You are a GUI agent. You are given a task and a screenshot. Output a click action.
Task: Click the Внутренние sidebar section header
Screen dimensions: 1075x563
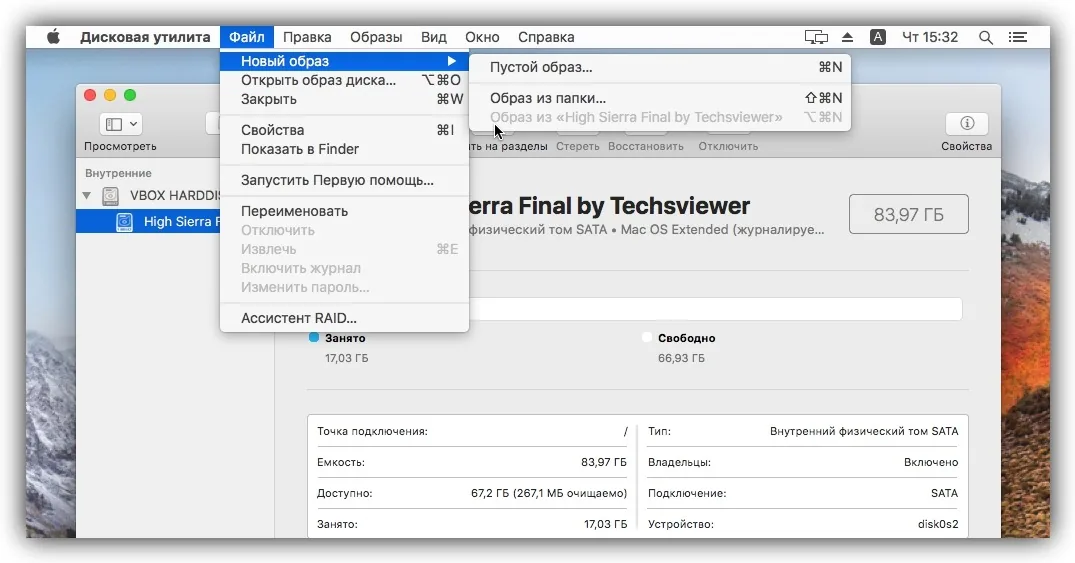119,173
